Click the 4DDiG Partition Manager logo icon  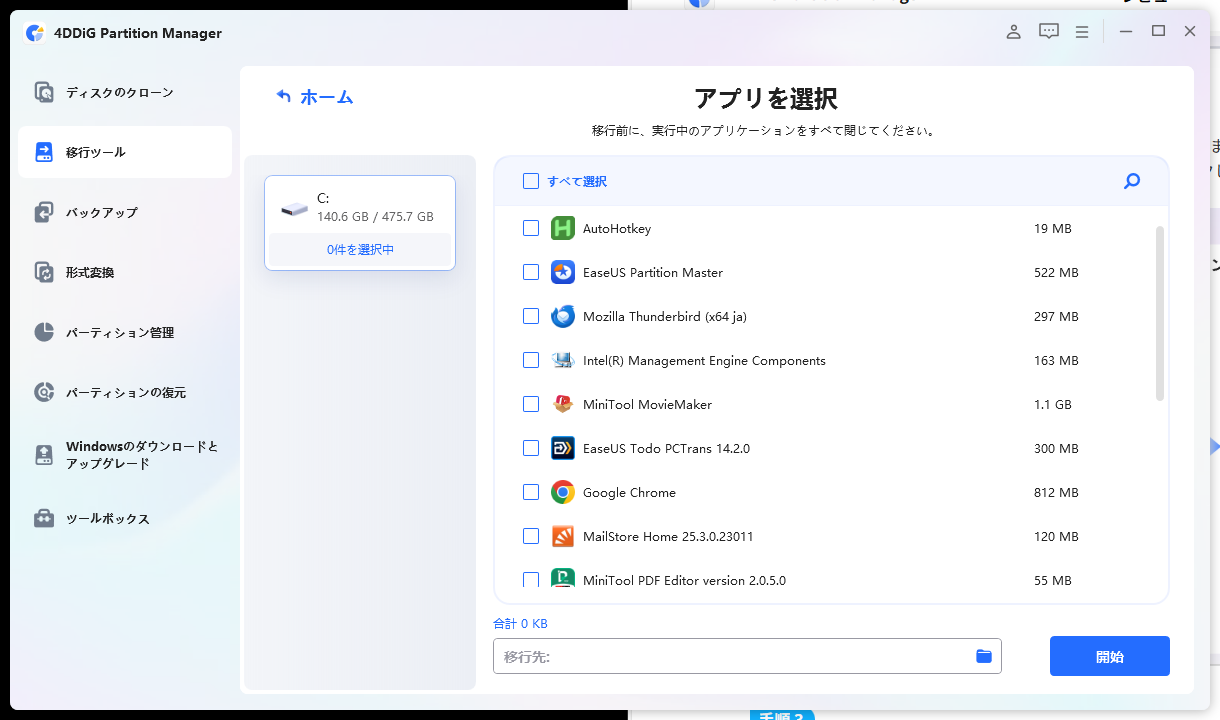tap(35, 33)
